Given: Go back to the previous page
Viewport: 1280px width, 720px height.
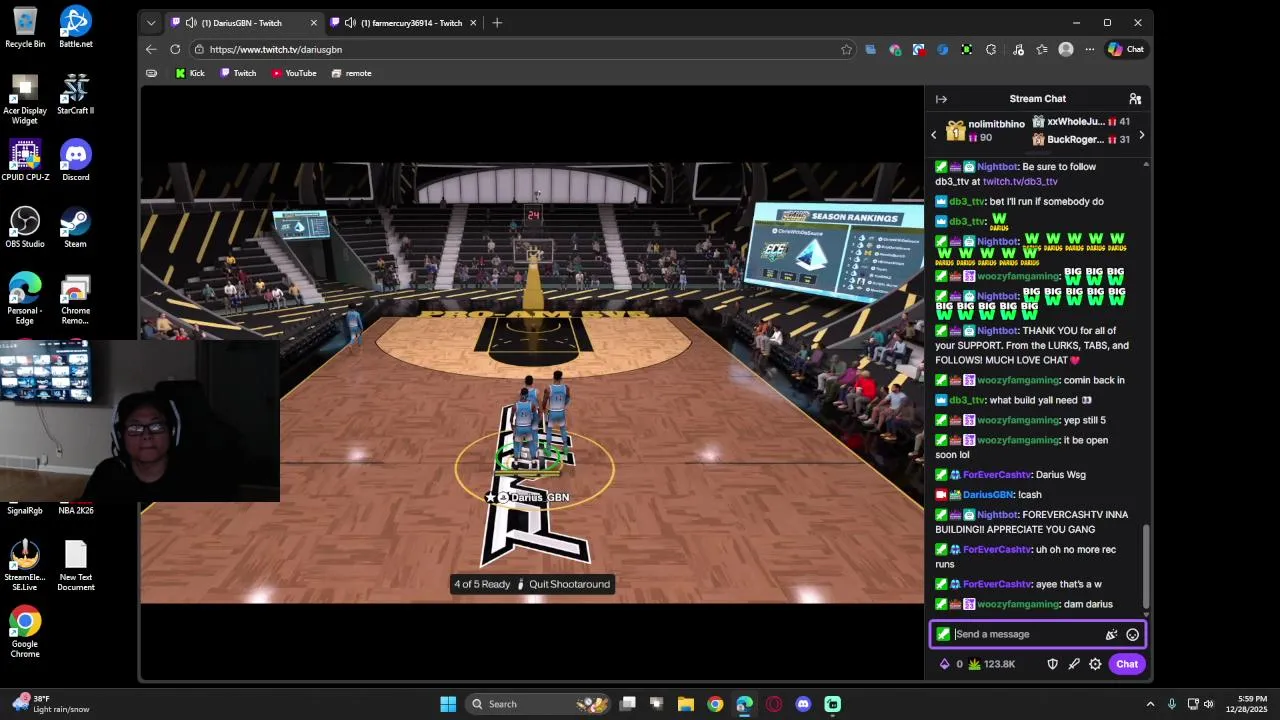Looking at the screenshot, I should click(151, 49).
